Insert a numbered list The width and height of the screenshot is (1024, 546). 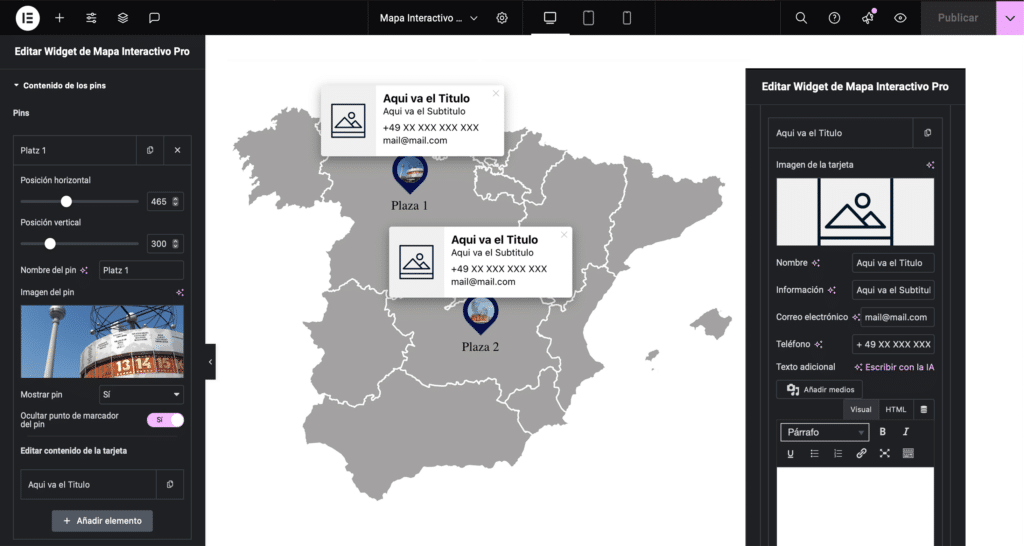pos(838,453)
